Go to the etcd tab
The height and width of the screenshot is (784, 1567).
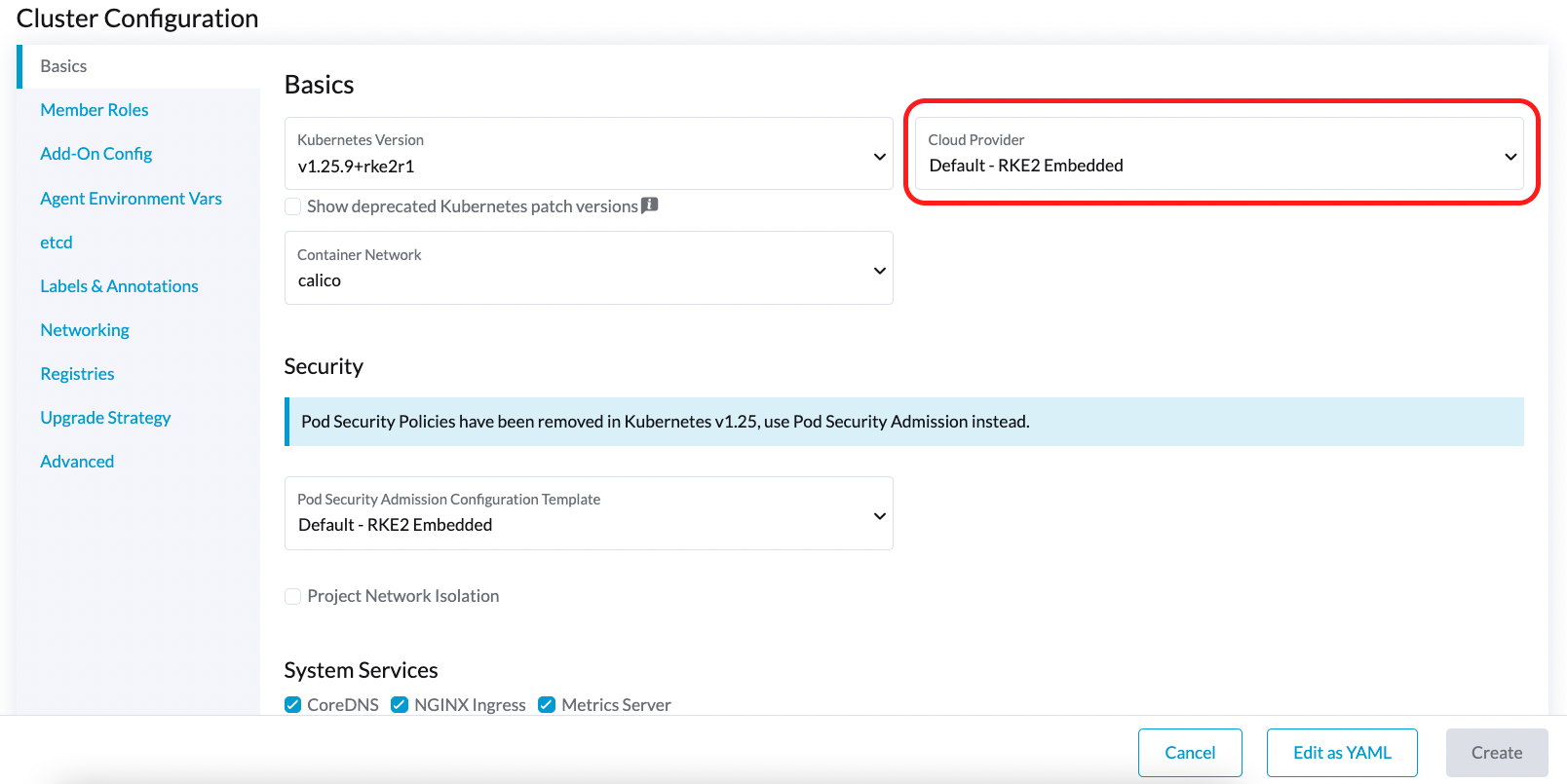[x=57, y=243]
